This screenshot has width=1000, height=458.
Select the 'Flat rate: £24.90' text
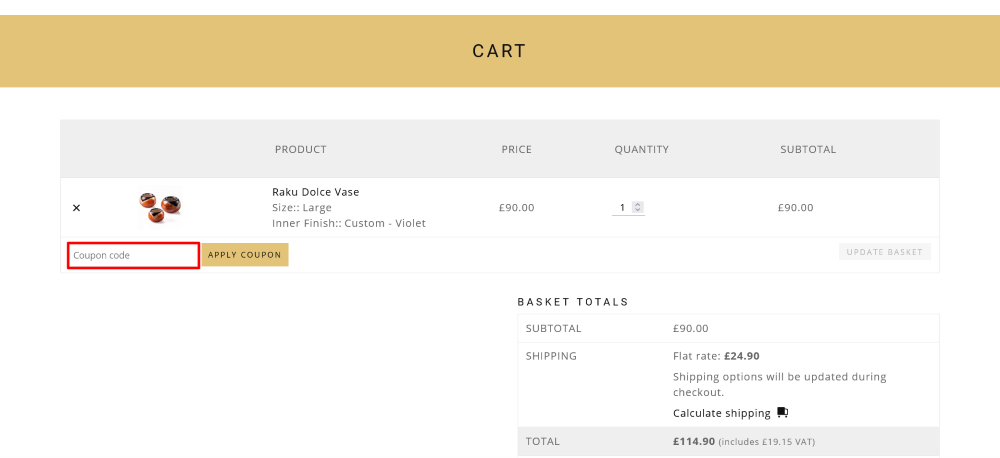tap(716, 356)
